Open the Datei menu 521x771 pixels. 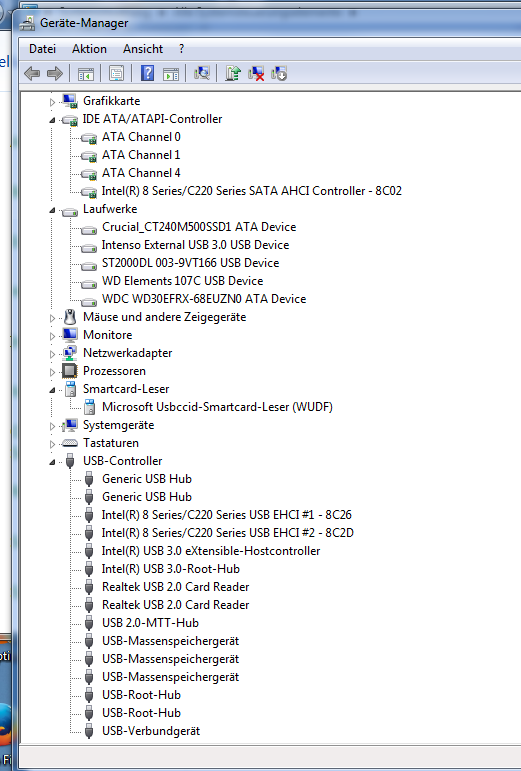43,49
